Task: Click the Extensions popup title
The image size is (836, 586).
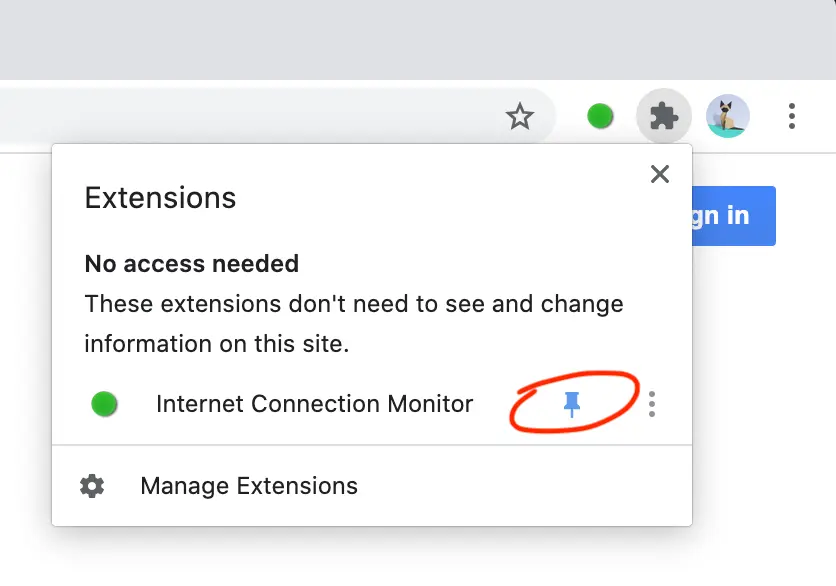Action: 159,198
